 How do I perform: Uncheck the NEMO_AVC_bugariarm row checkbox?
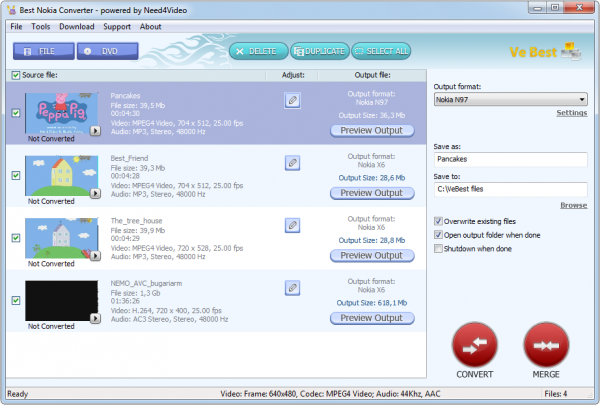16,300
